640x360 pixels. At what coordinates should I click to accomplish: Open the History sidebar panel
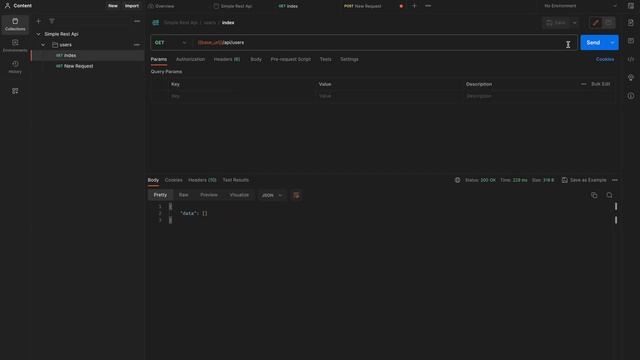tap(15, 67)
